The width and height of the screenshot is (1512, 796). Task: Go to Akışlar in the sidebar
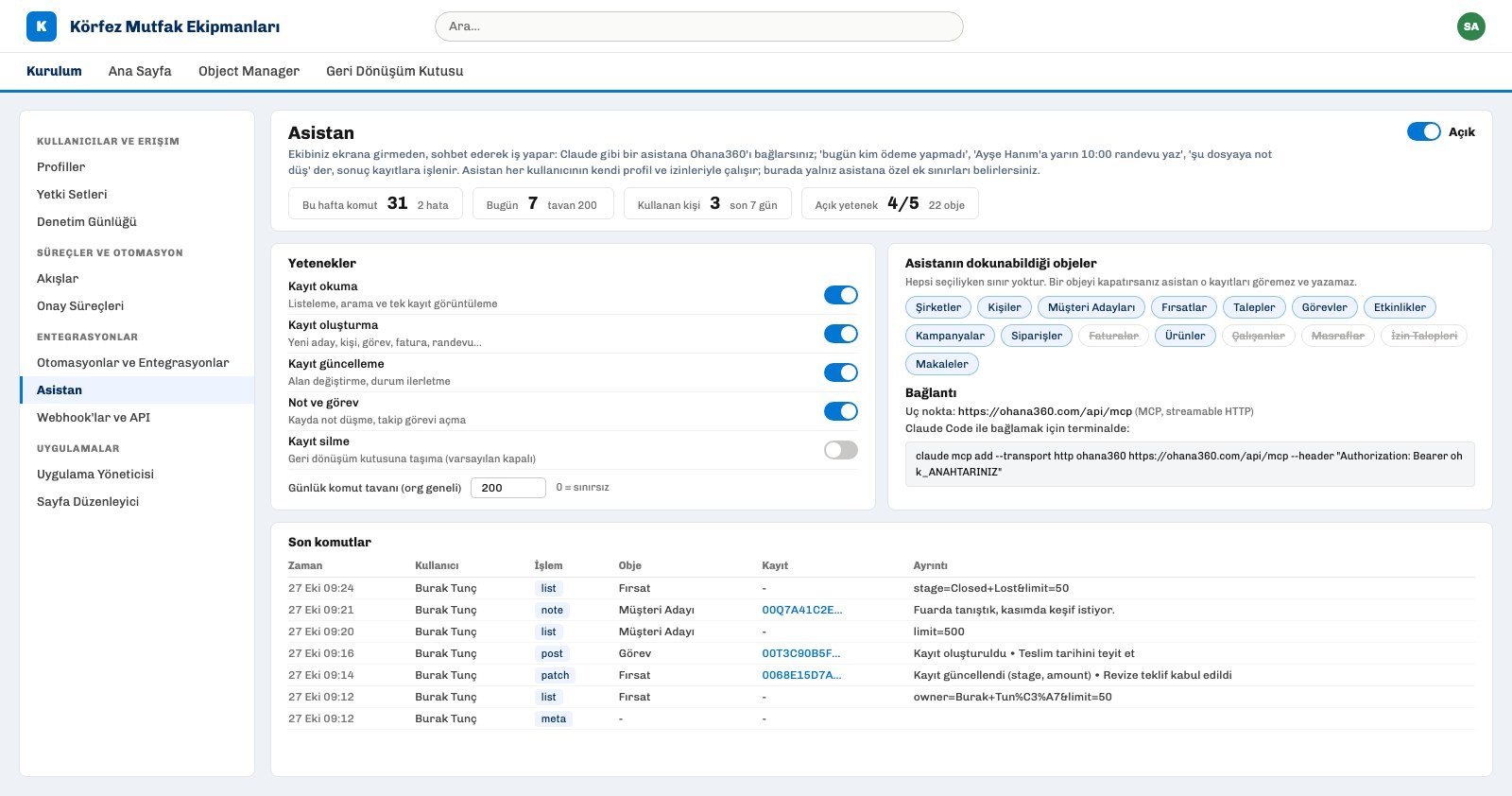137,279
